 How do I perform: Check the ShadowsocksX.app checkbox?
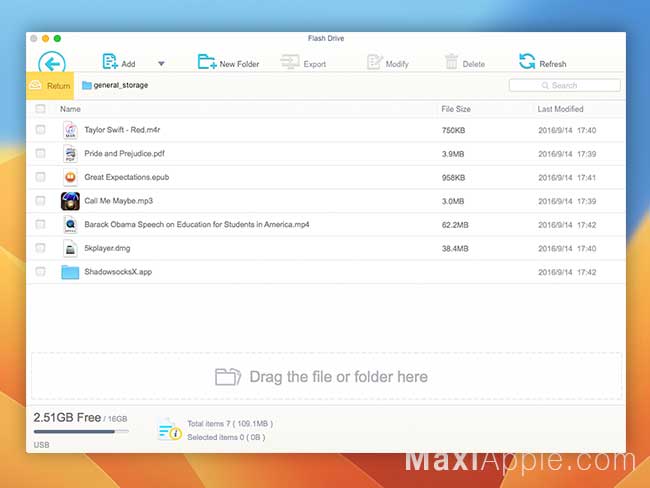tap(40, 272)
